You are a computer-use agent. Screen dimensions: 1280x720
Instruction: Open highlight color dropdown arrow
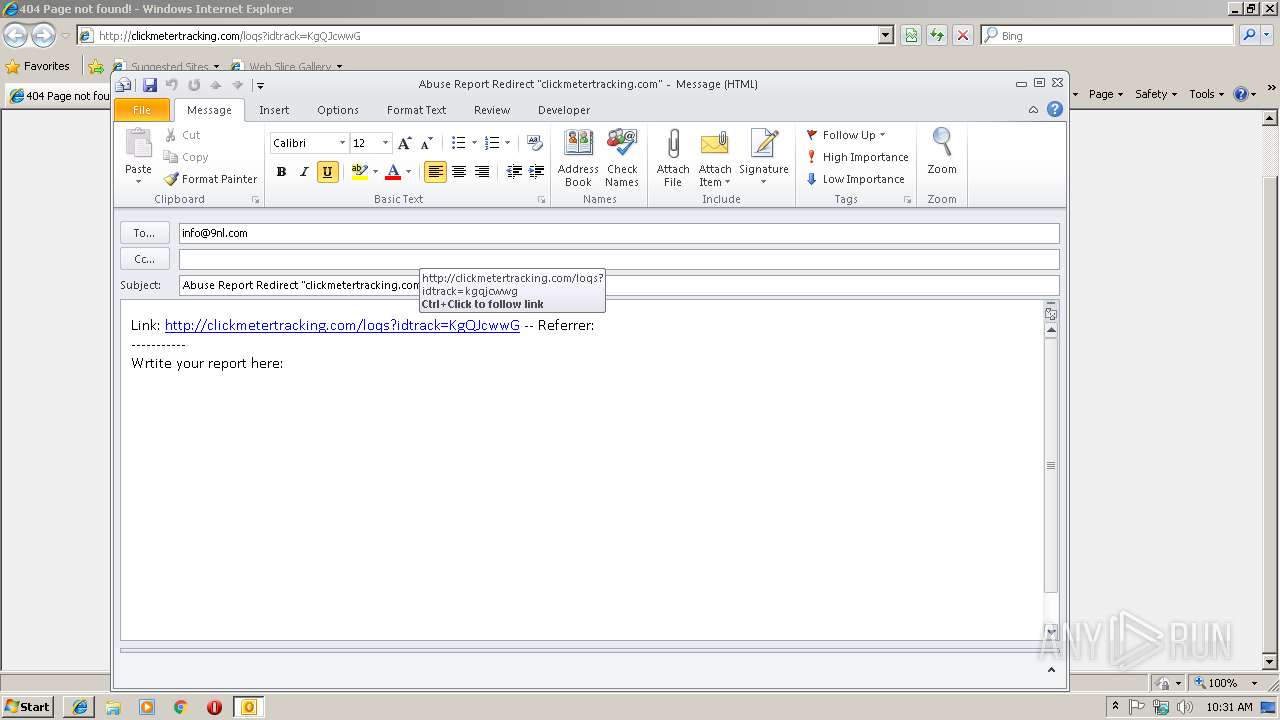pos(375,172)
